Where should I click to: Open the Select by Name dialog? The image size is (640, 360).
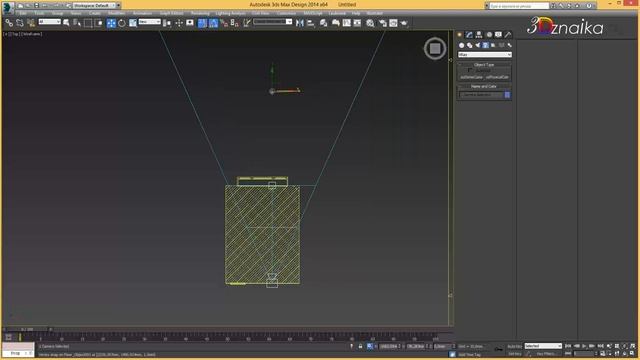coord(76,23)
